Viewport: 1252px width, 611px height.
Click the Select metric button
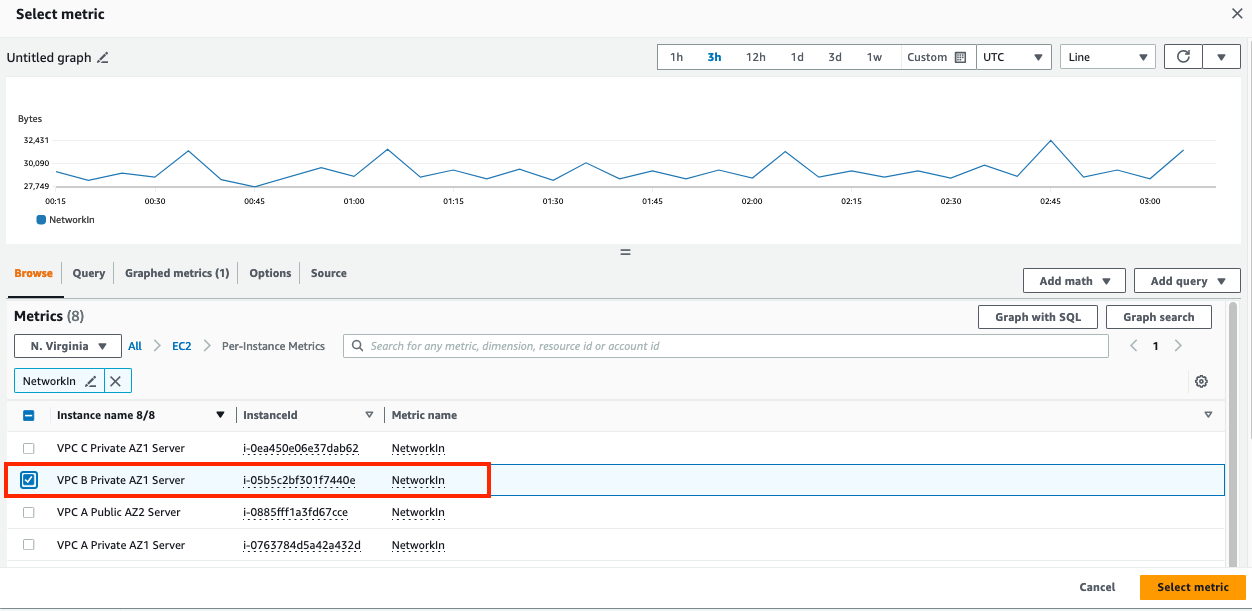[x=1193, y=587]
